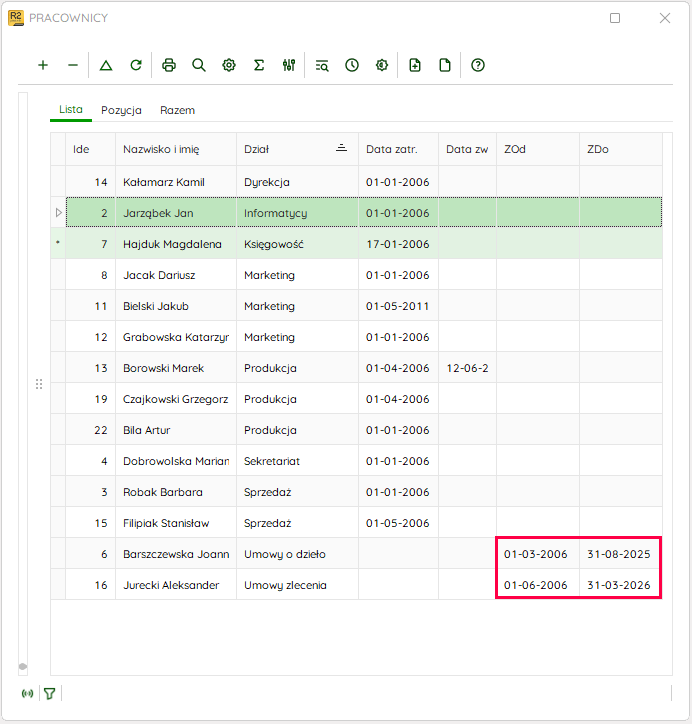This screenshot has height=724, width=692.
Task: Select Dobrowolska Marian name cell
Action: (x=176, y=460)
